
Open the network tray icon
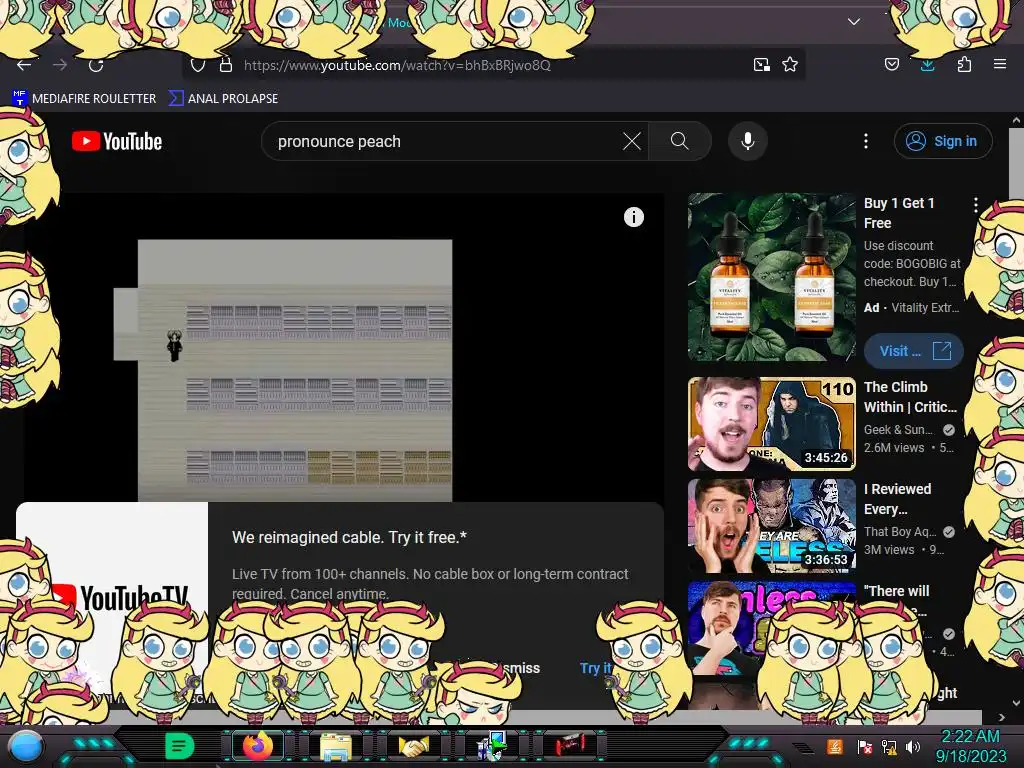coord(888,747)
